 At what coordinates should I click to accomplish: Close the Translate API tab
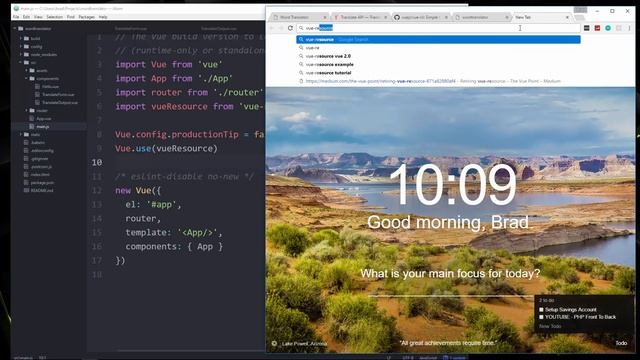(x=385, y=17)
